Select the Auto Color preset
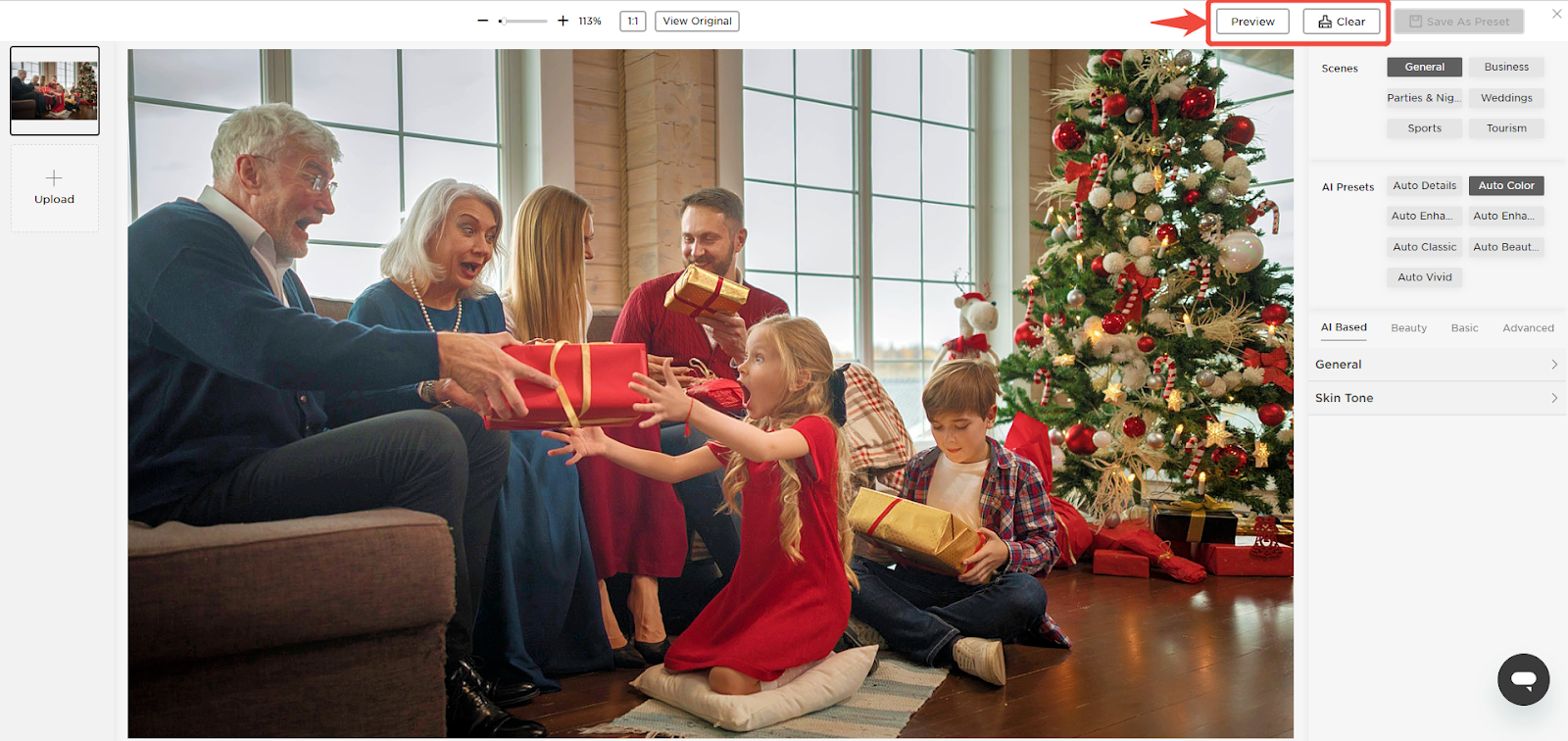Viewport: 1568px width, 741px height. click(x=1506, y=185)
